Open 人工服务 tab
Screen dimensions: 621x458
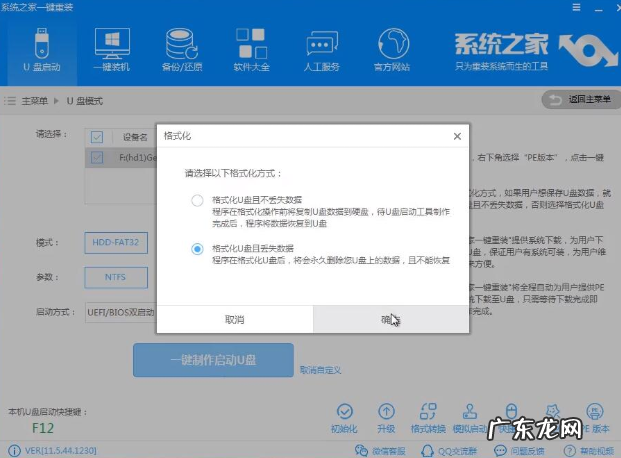point(322,50)
